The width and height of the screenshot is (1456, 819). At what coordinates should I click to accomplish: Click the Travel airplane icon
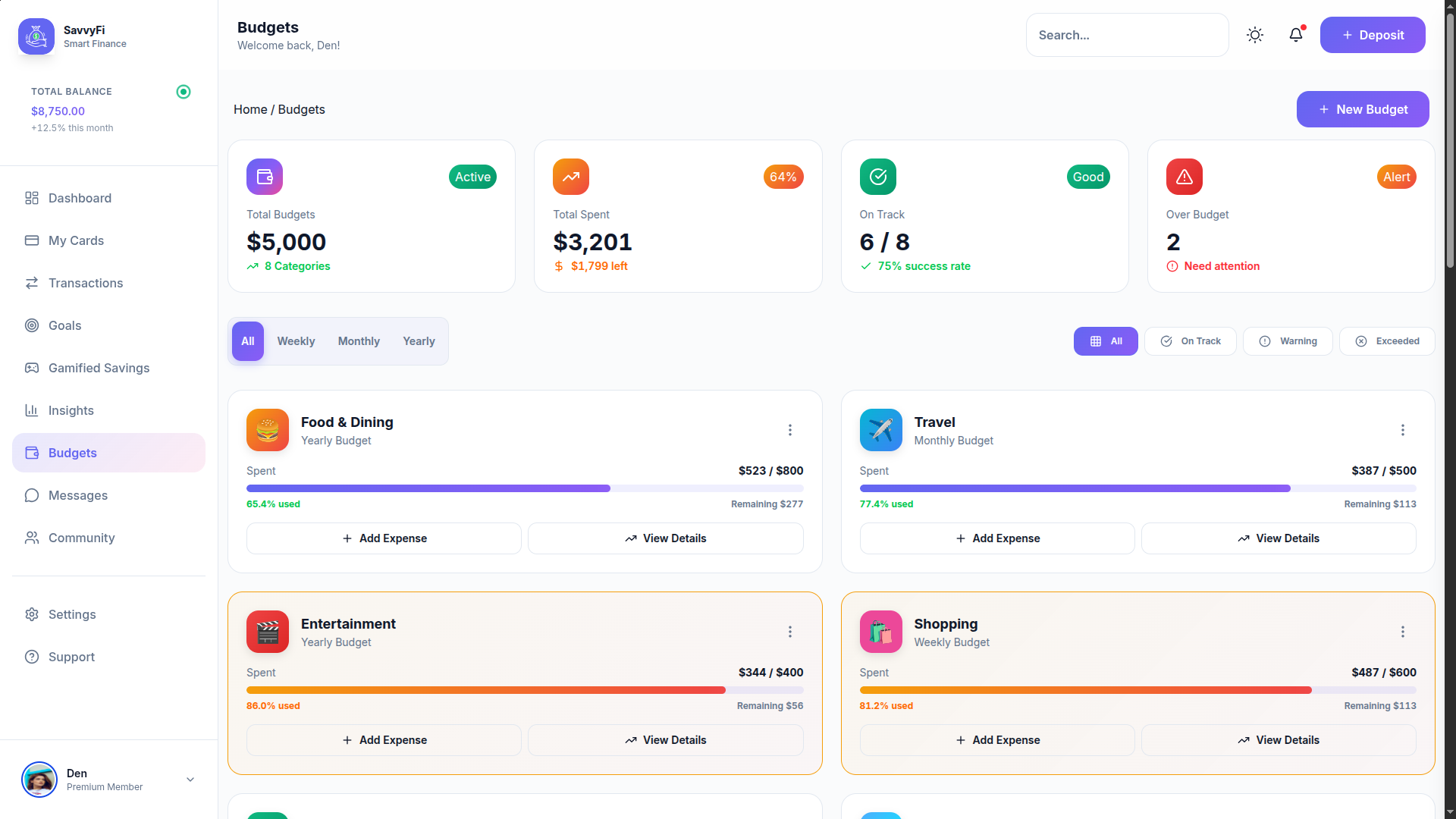point(880,430)
